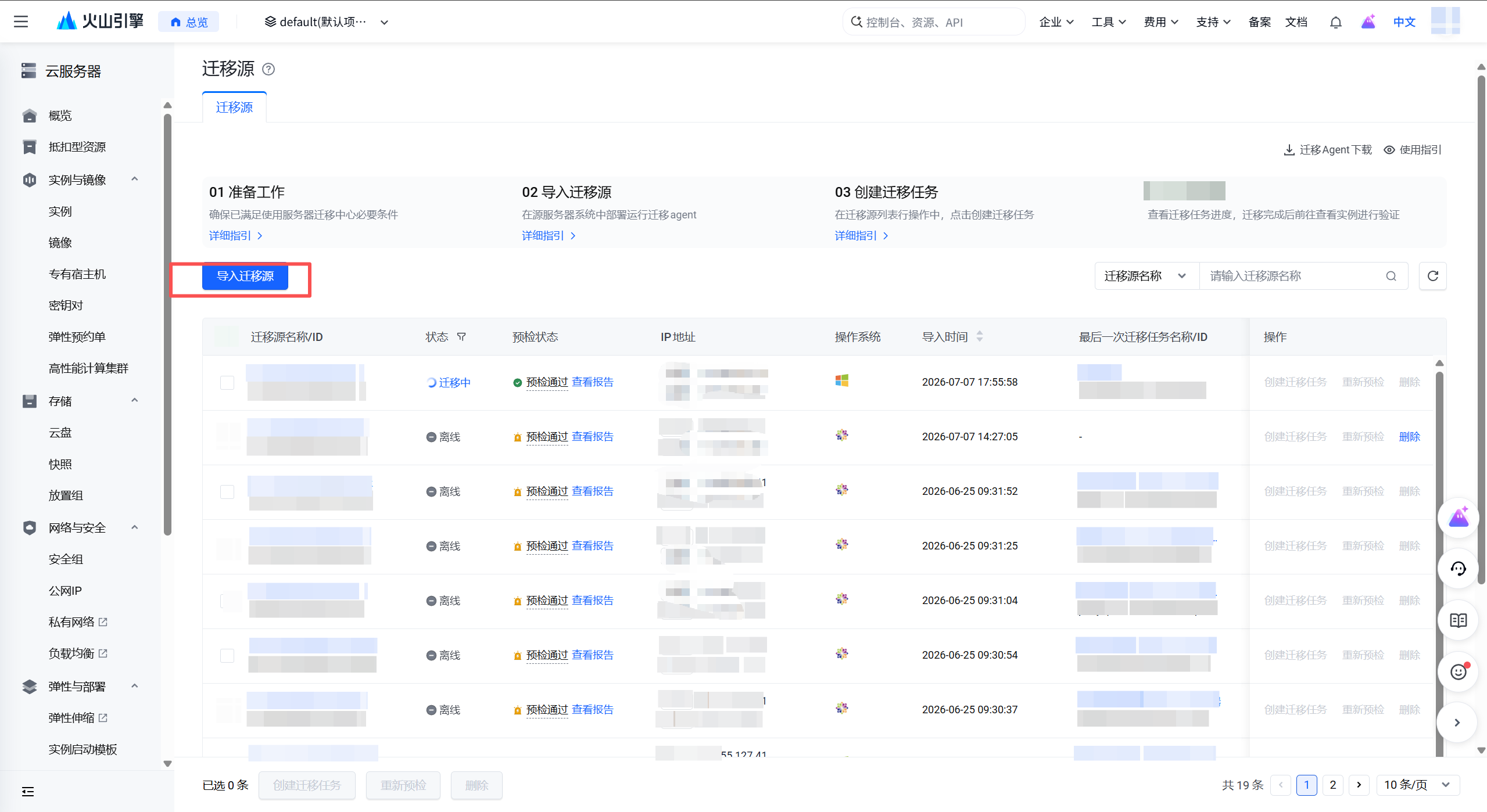Click 查看报告 in the 迁移中 row

coord(593,382)
